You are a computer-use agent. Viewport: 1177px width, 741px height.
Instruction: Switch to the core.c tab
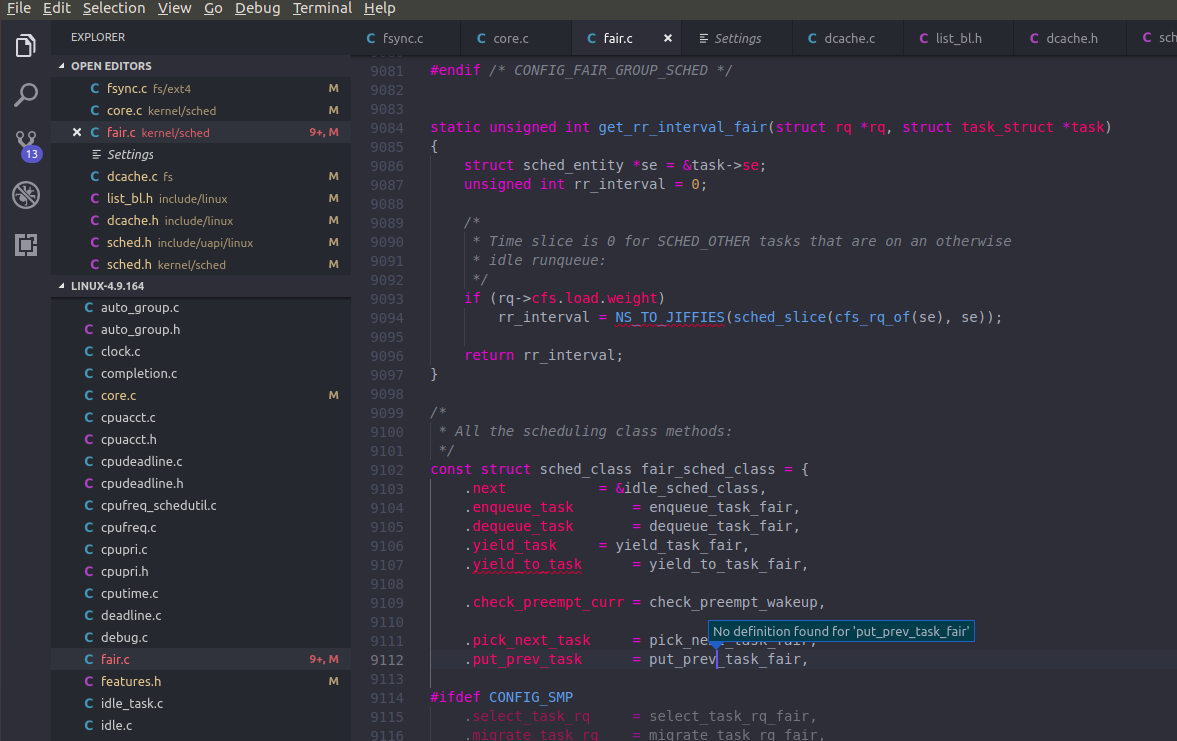[x=510, y=38]
